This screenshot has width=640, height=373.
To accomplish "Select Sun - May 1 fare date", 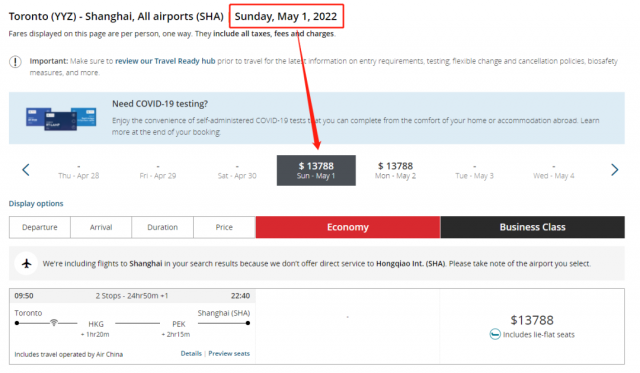I will coord(316,170).
